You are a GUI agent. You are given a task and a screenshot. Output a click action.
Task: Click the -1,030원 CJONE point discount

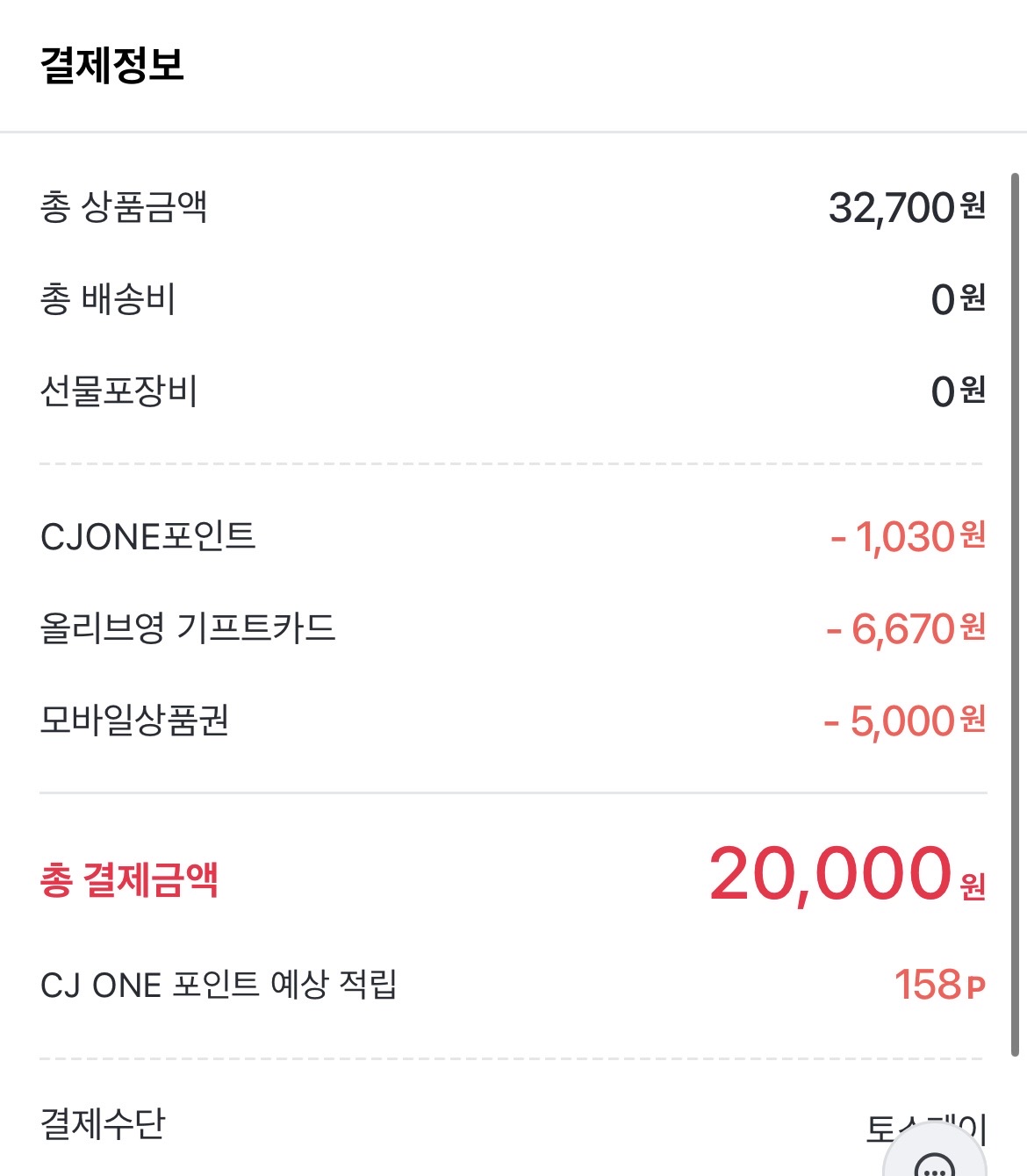(x=908, y=537)
